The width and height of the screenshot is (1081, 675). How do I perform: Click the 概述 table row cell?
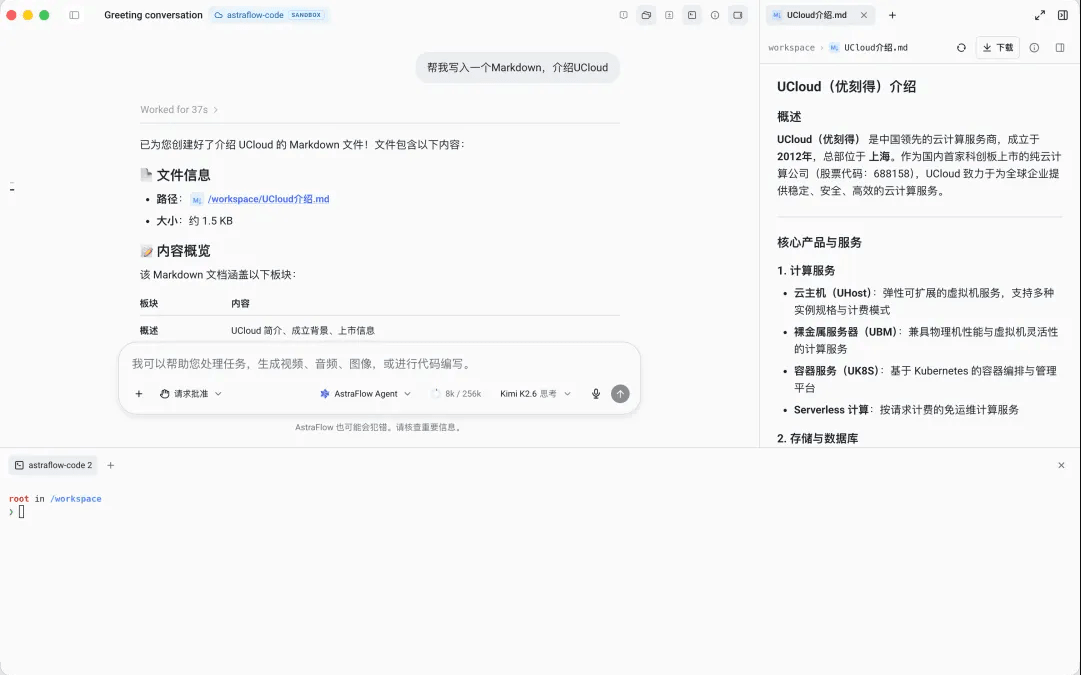(149, 331)
